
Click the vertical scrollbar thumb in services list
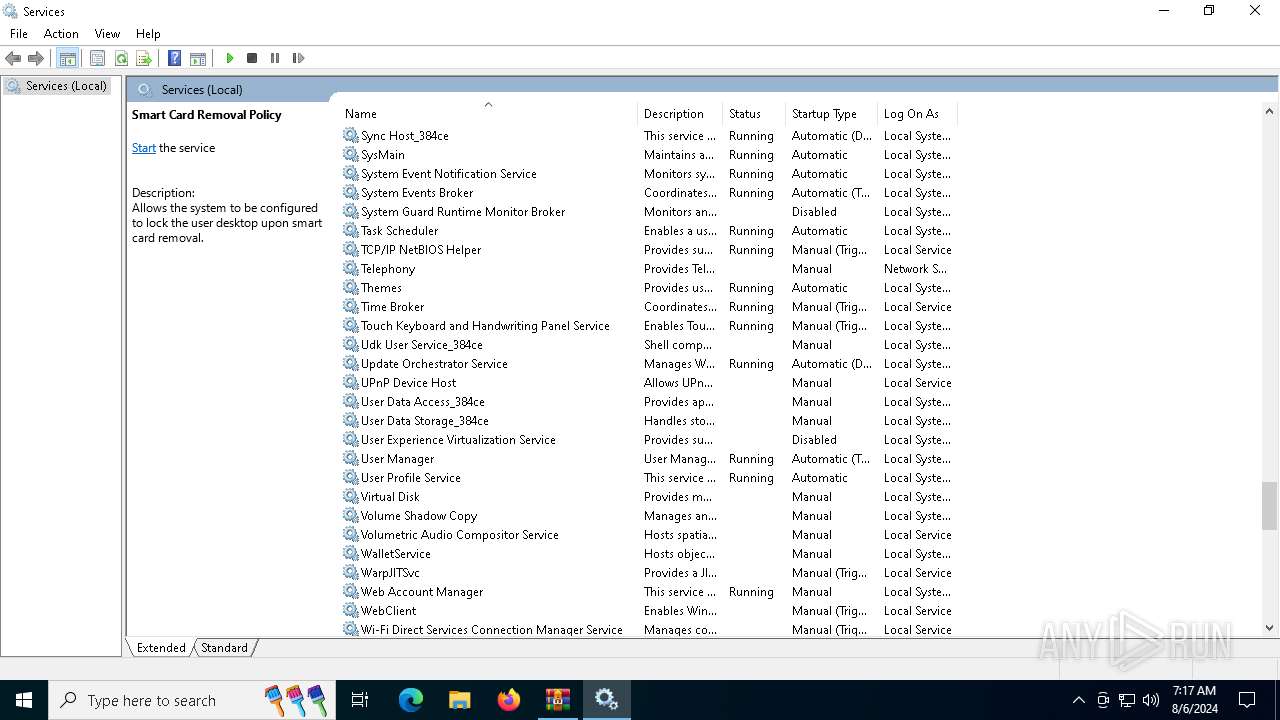pyautogui.click(x=1269, y=506)
